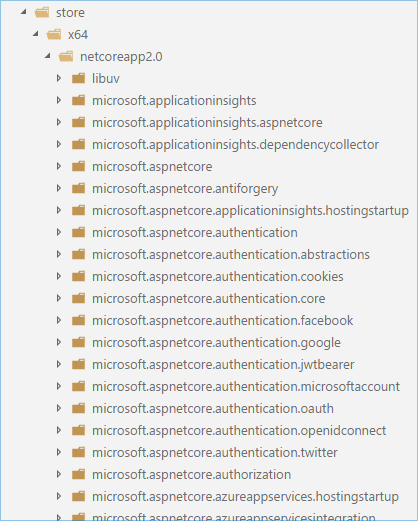Expand microsoft.aspnetcore.authorization arrow
Screen dimensions: 418x521
(59, 474)
